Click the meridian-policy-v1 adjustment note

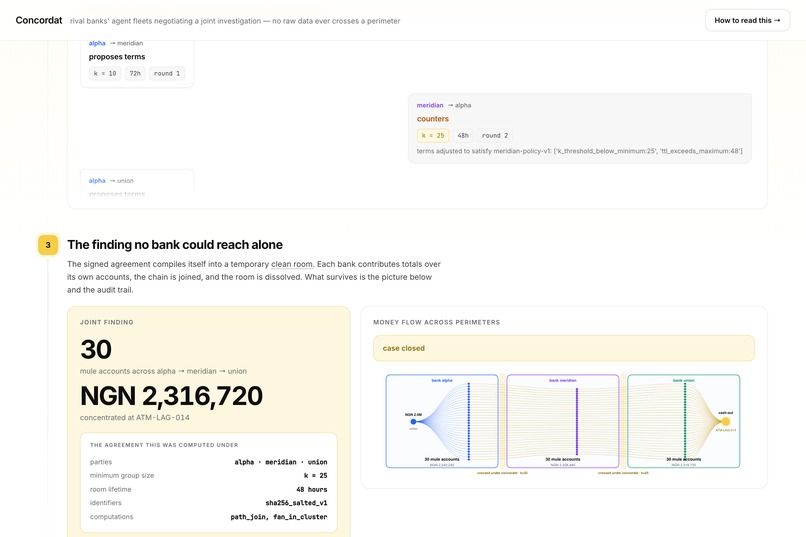(579, 151)
